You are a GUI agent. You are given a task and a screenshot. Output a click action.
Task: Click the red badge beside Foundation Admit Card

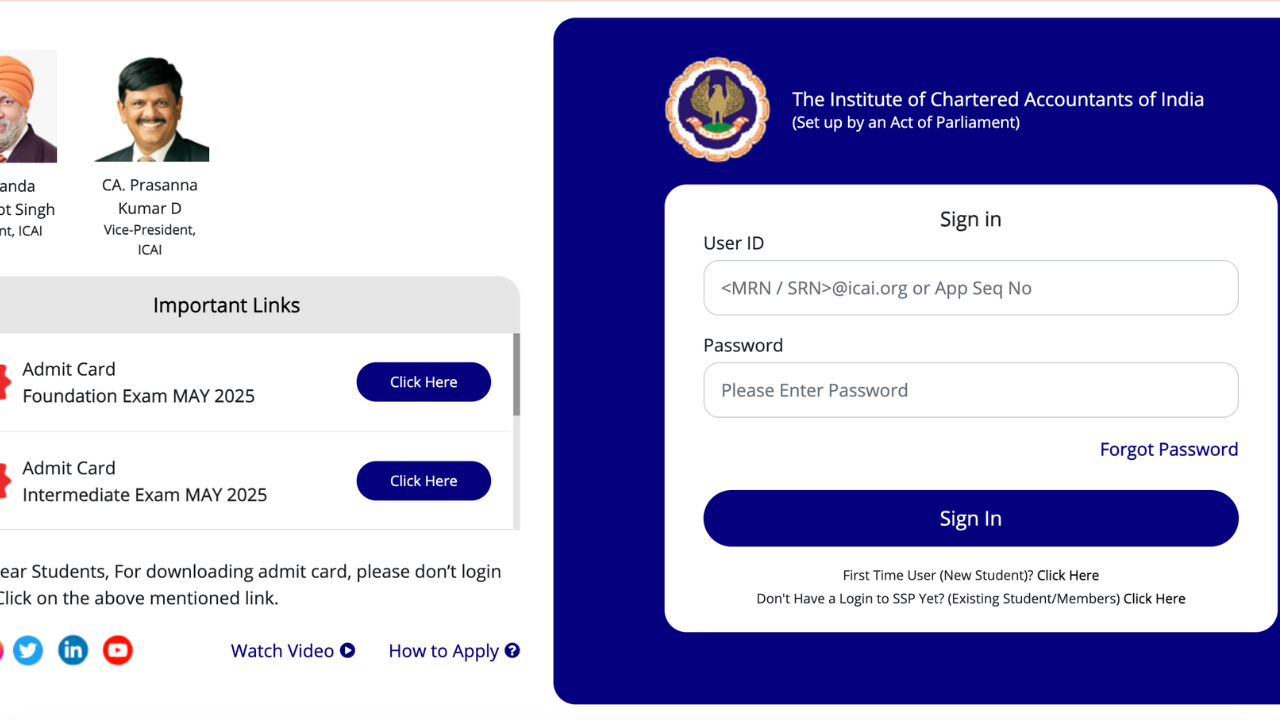click(4, 382)
